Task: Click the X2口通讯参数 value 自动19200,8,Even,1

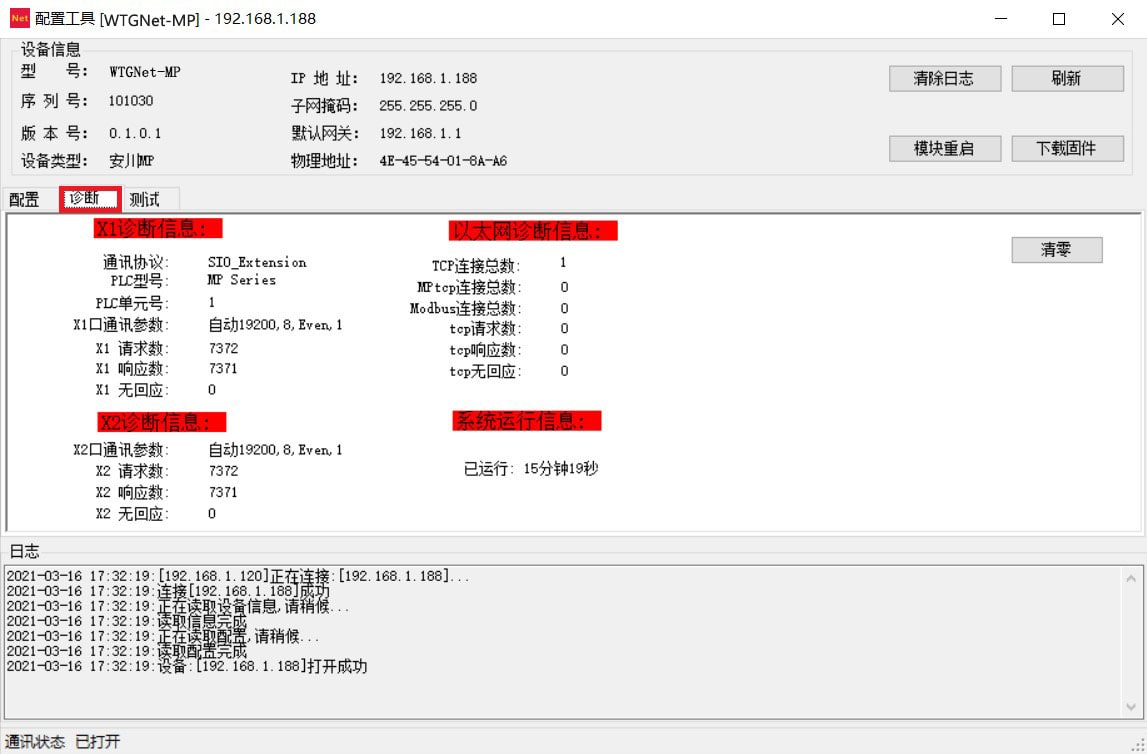Action: 275,450
